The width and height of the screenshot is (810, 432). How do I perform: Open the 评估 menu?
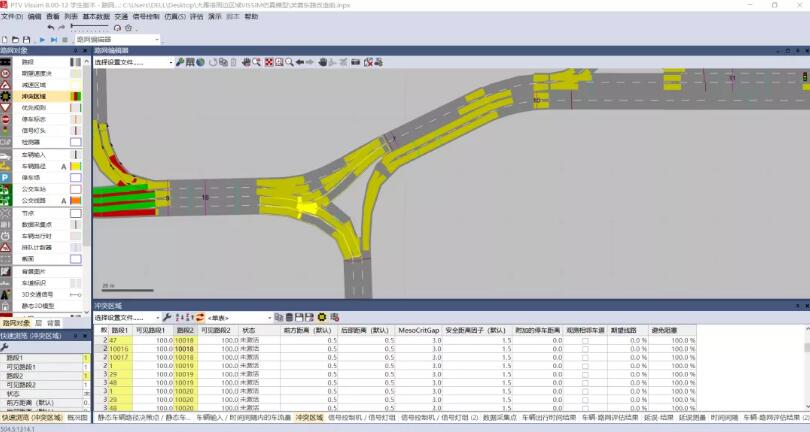tap(196, 17)
